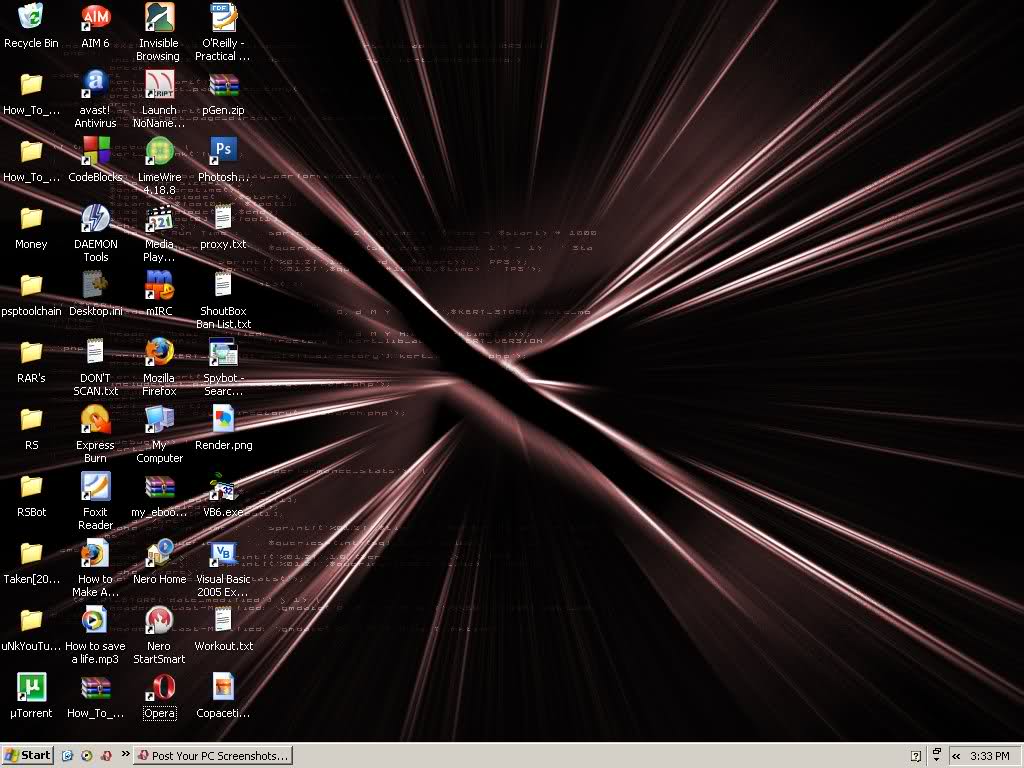
Task: Launch the Foxit Reader shortcut
Action: [95, 487]
